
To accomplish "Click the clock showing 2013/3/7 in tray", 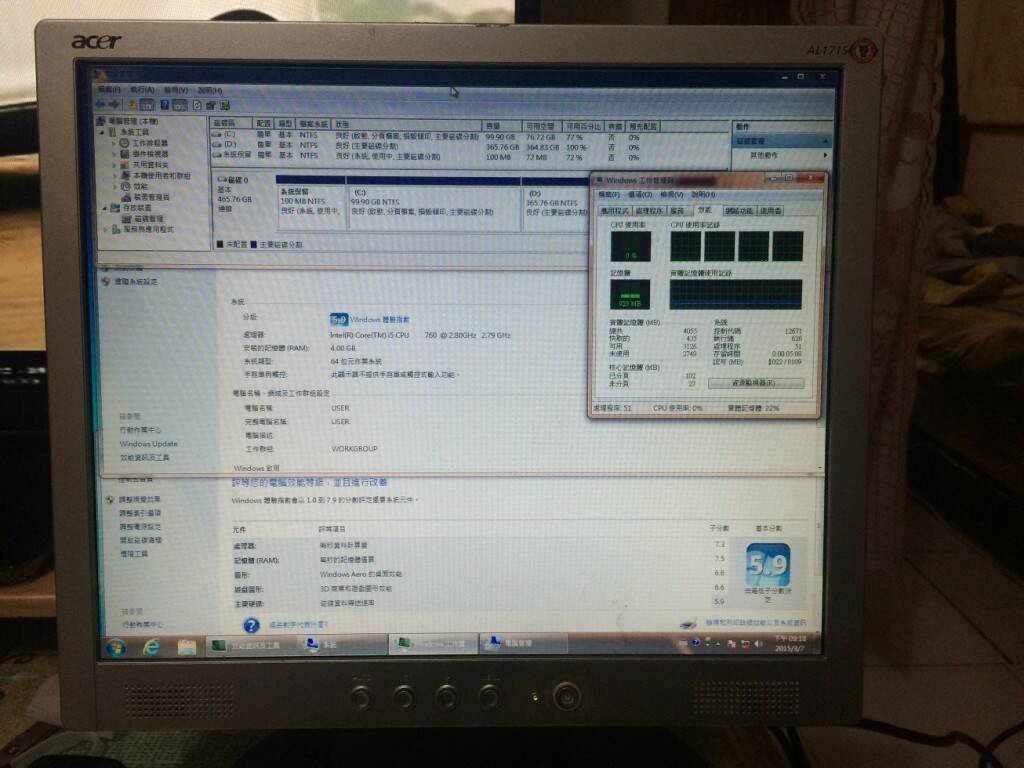I will tap(790, 643).
